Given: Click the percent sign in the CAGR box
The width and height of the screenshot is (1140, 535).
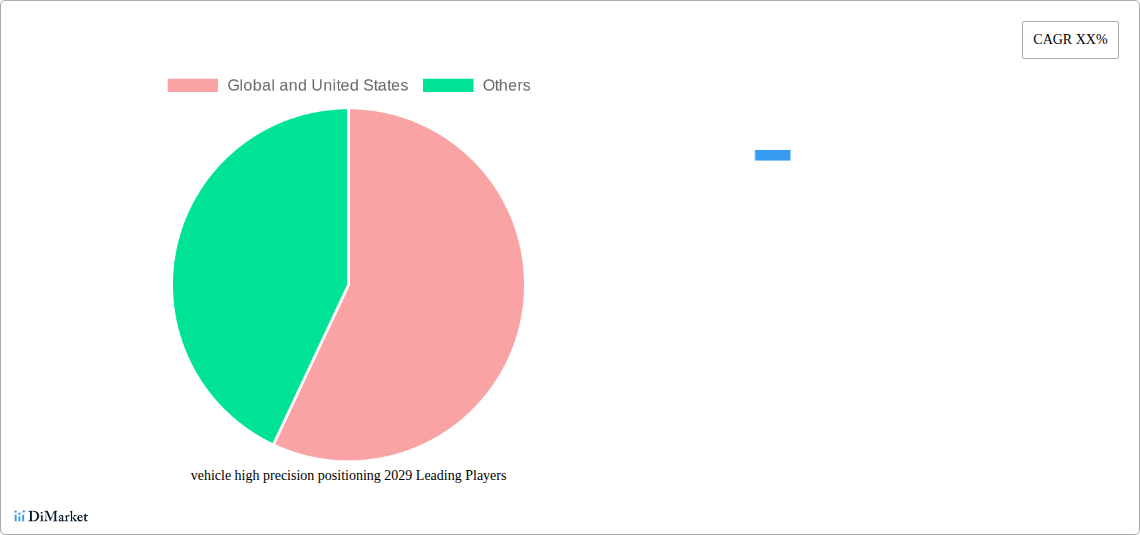Looking at the screenshot, I should pos(1102,40).
